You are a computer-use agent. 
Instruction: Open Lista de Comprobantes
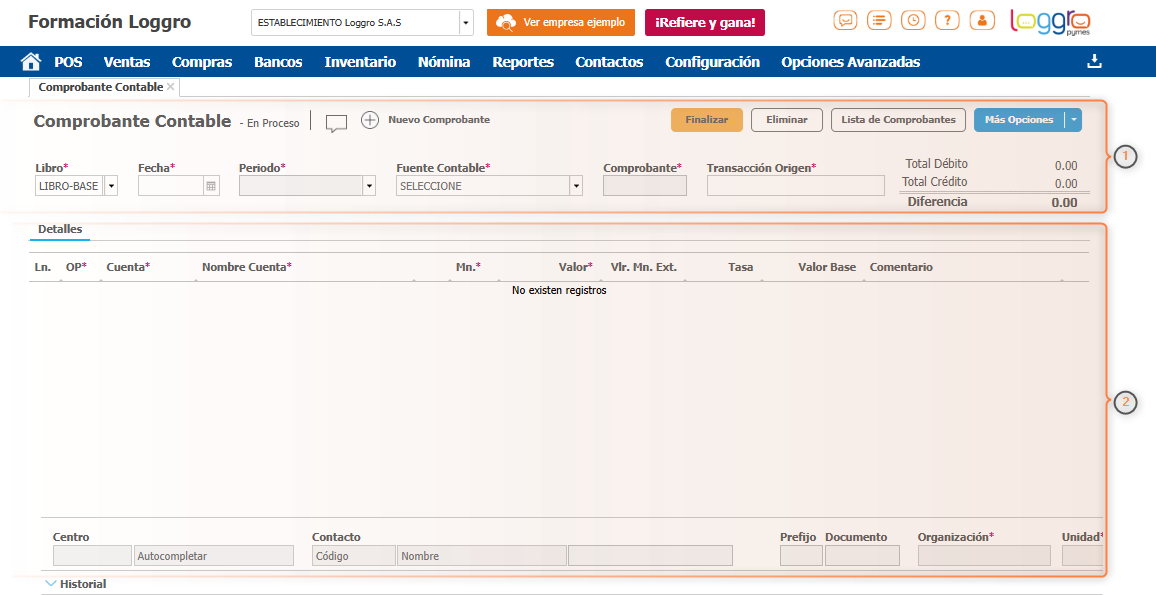point(897,119)
